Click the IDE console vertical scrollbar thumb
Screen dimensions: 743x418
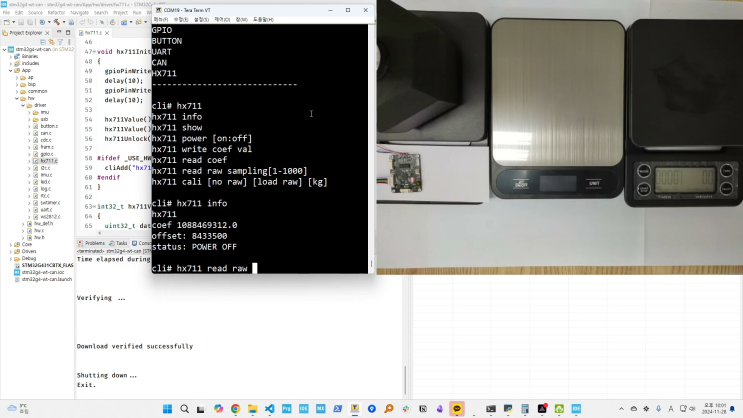pyautogui.click(x=405, y=380)
